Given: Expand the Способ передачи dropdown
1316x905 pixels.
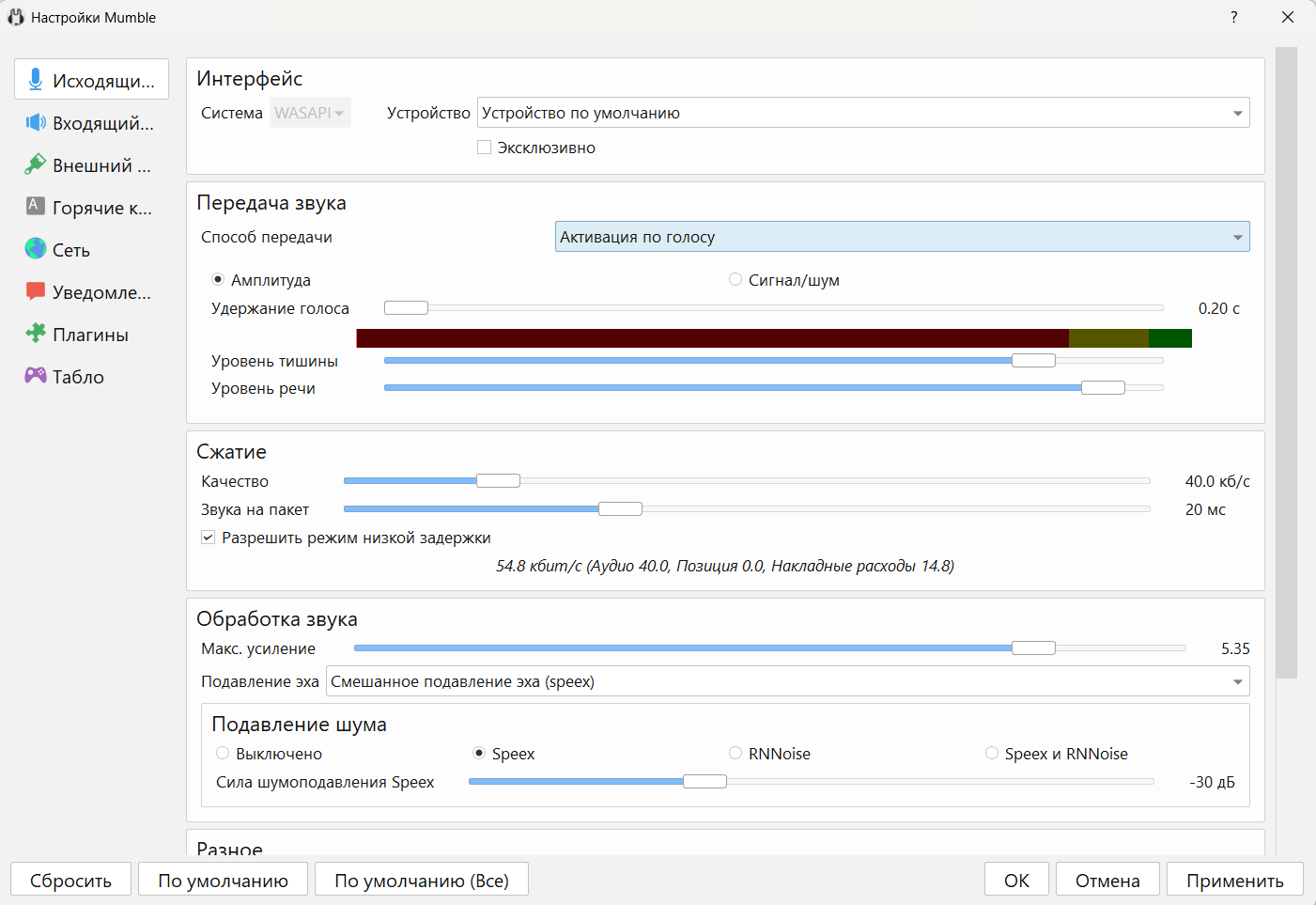Looking at the screenshot, I should (902, 237).
